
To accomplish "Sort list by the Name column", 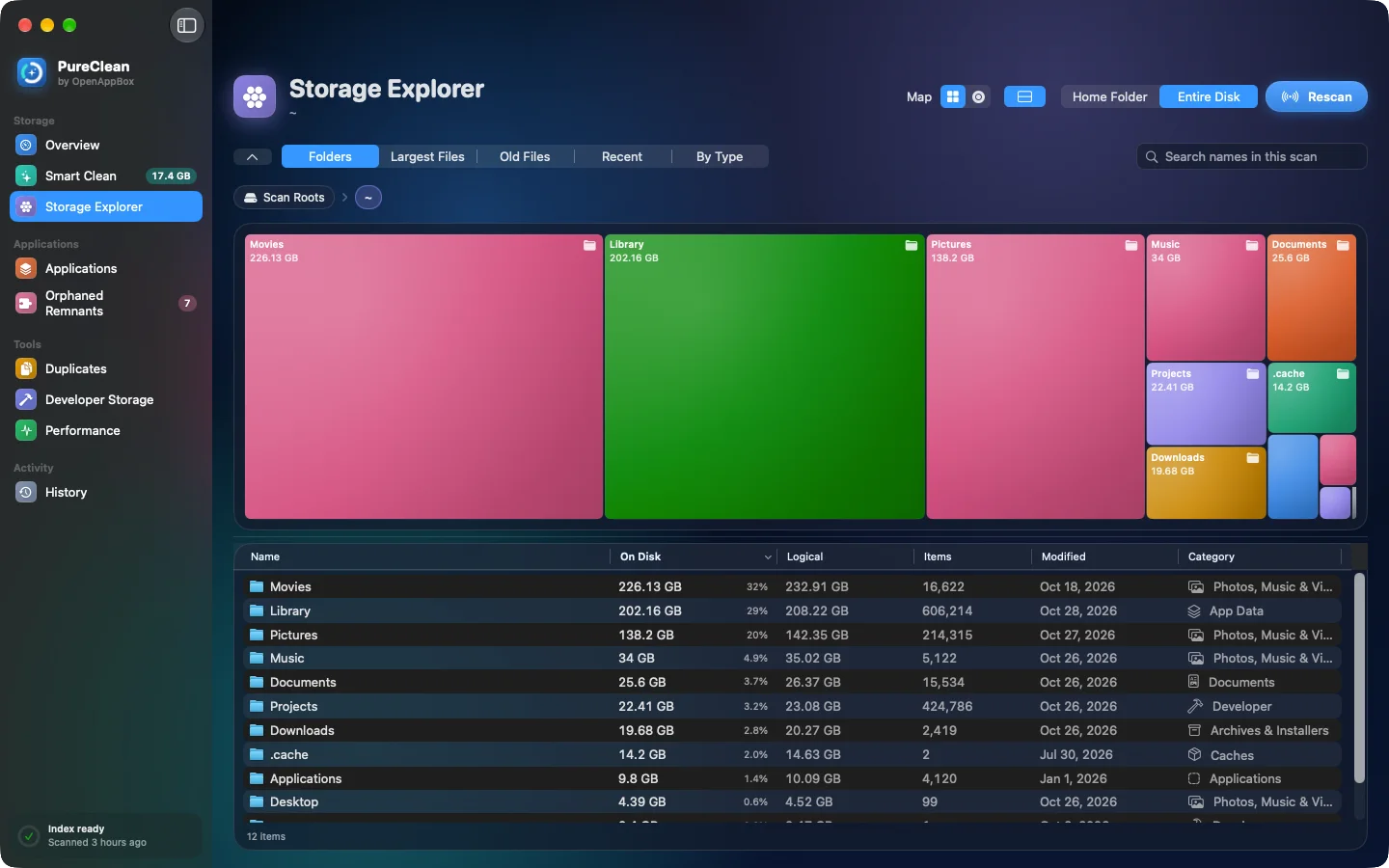I will (265, 556).
